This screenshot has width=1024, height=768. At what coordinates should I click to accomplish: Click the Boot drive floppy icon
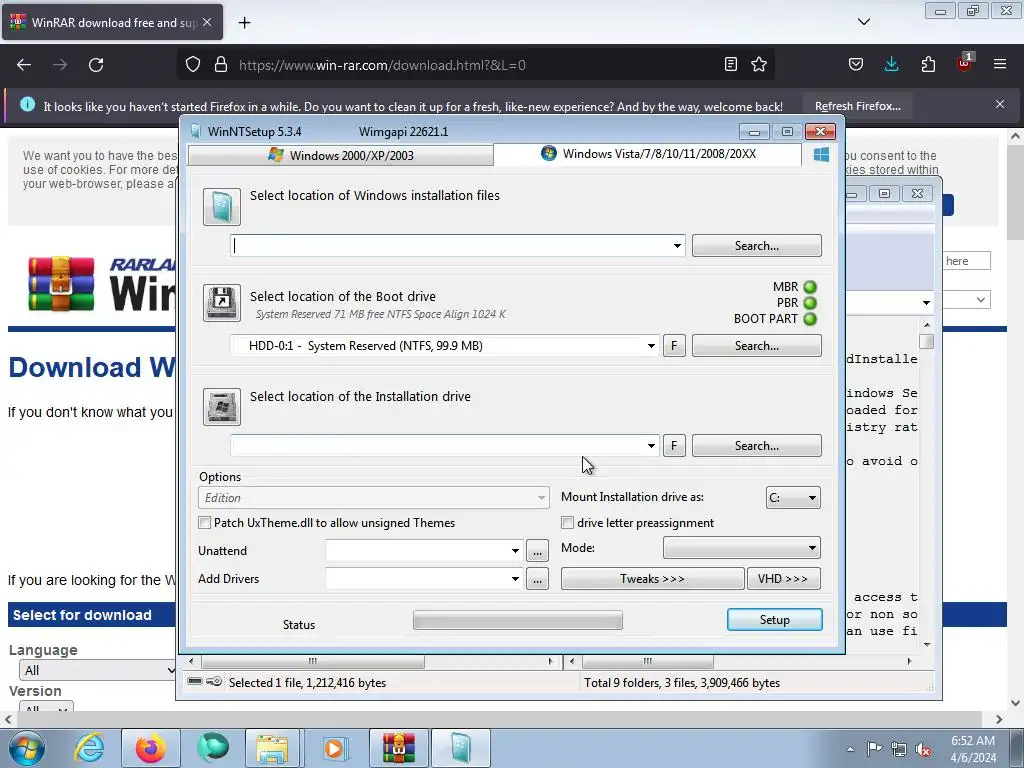coord(221,303)
